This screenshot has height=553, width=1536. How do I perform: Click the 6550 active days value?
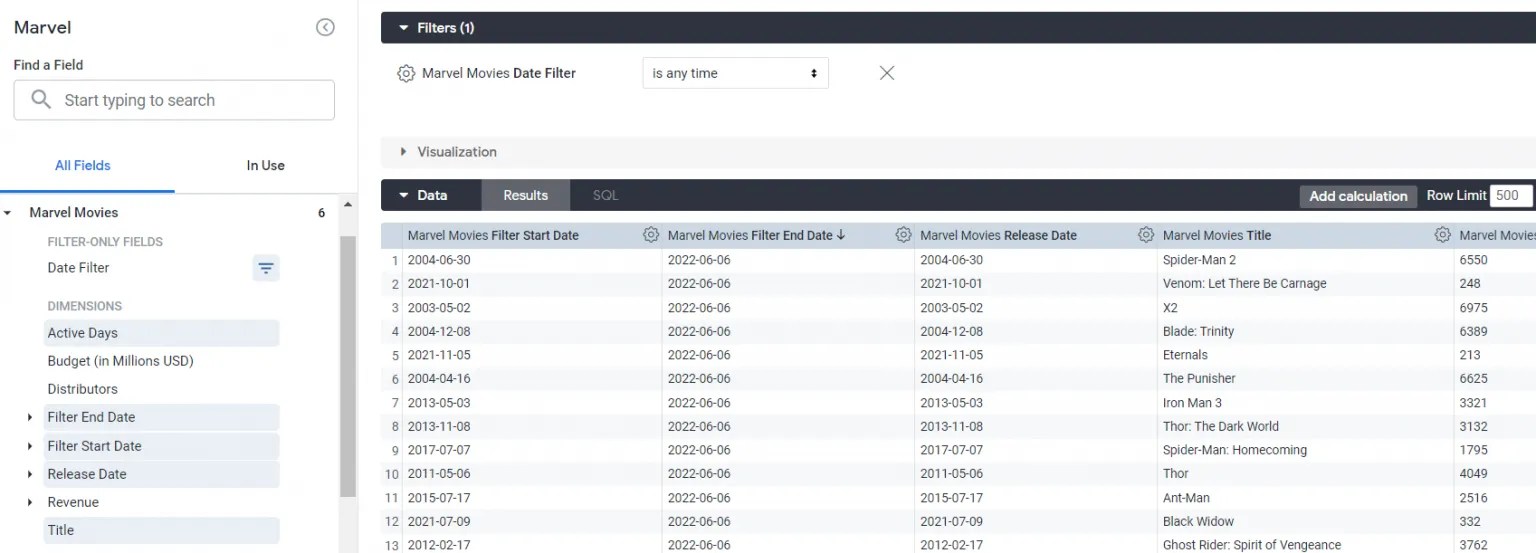1473,260
